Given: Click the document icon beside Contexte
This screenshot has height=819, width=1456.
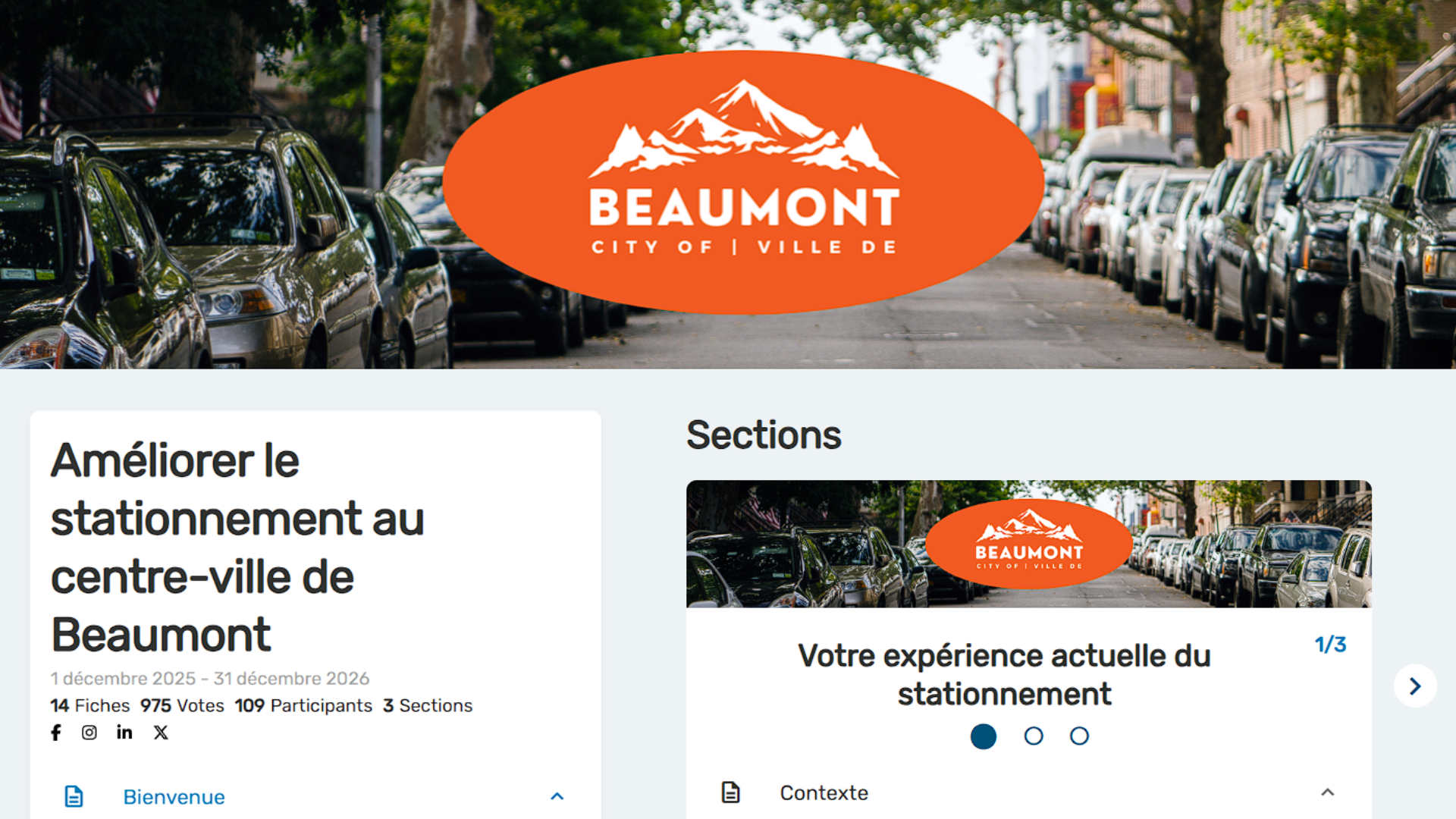Looking at the screenshot, I should pos(730,792).
